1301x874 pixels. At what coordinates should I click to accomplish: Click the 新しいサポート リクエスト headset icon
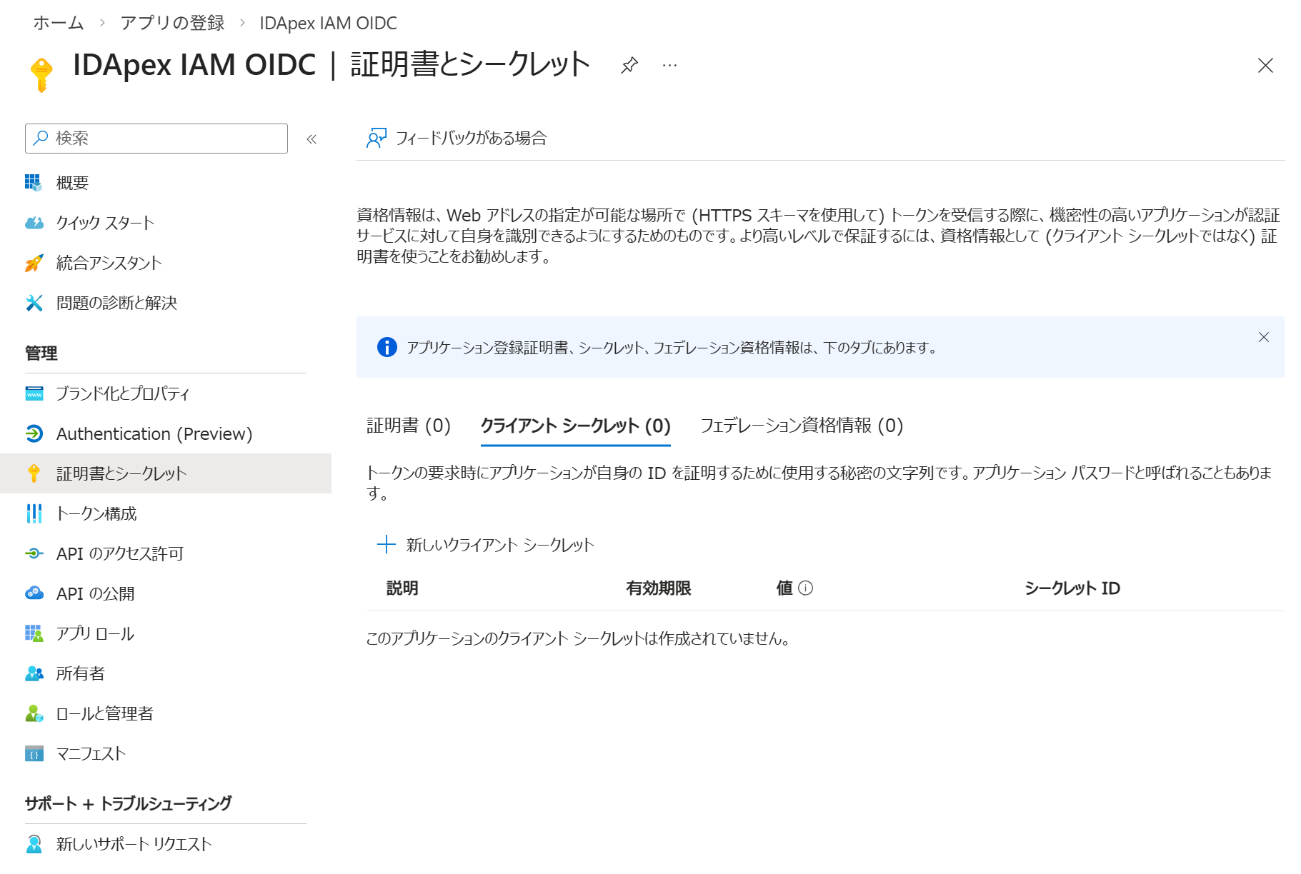coord(34,844)
